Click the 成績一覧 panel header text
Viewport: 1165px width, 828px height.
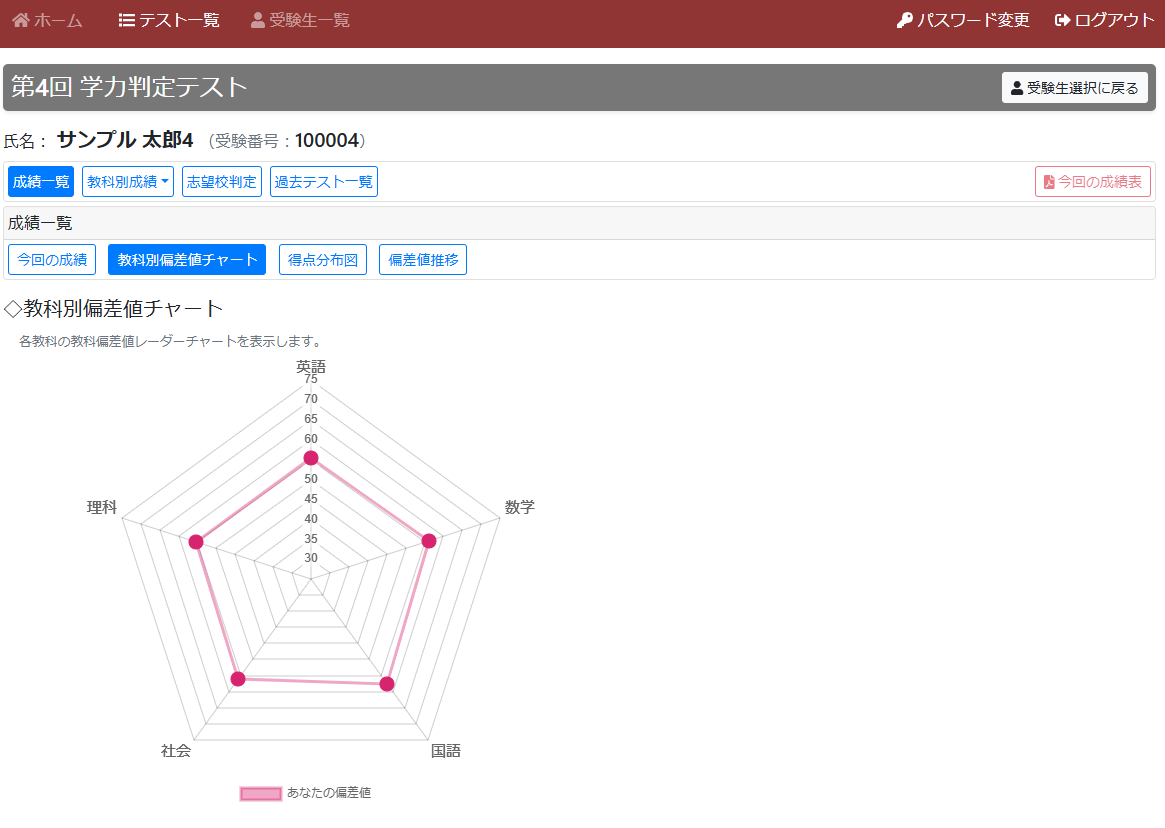click(40, 223)
